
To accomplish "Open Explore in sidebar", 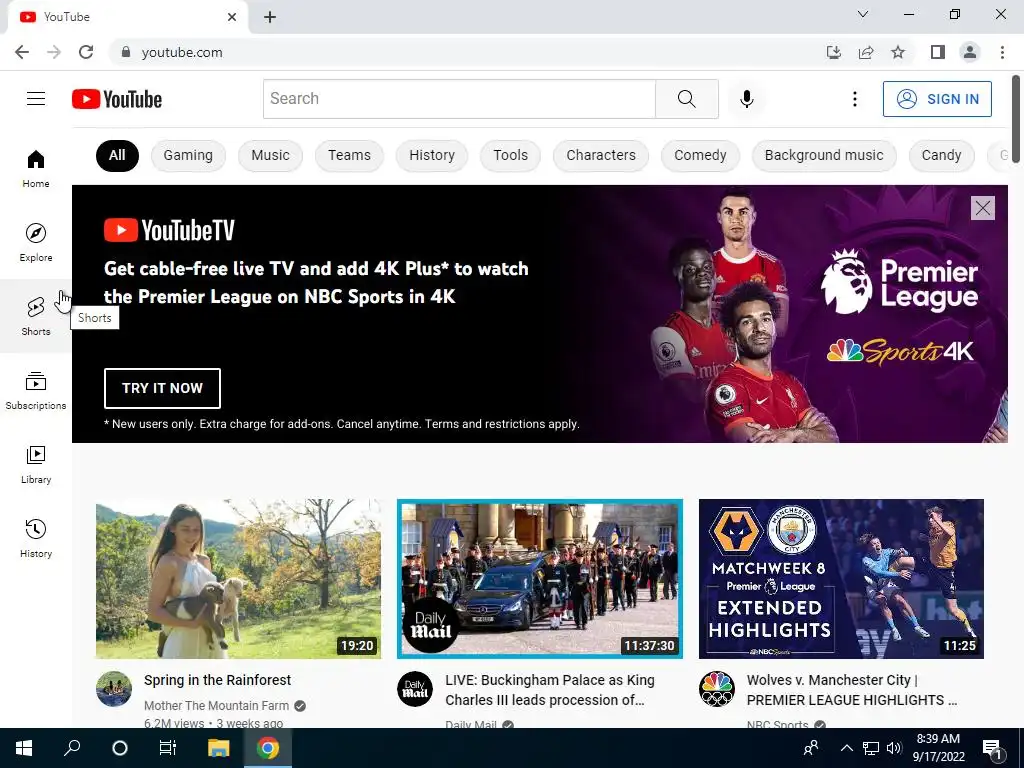I will [36, 242].
